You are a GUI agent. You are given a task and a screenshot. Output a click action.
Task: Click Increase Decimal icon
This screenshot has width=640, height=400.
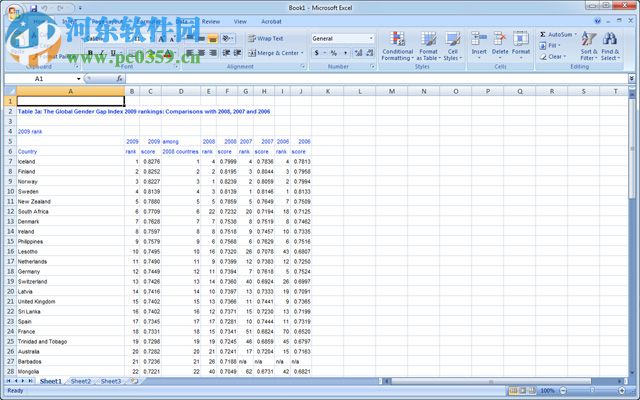[358, 53]
